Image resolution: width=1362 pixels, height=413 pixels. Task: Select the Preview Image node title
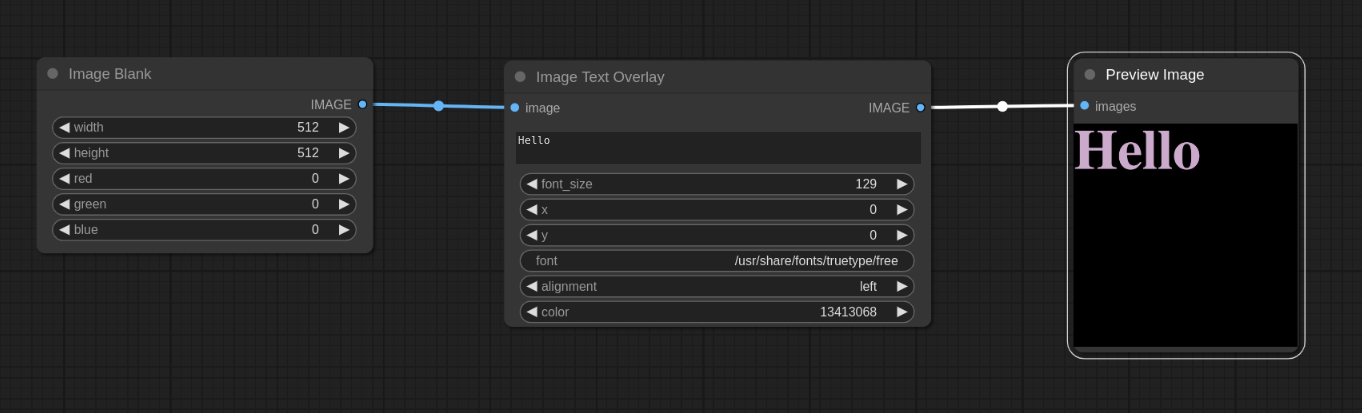tap(1155, 75)
